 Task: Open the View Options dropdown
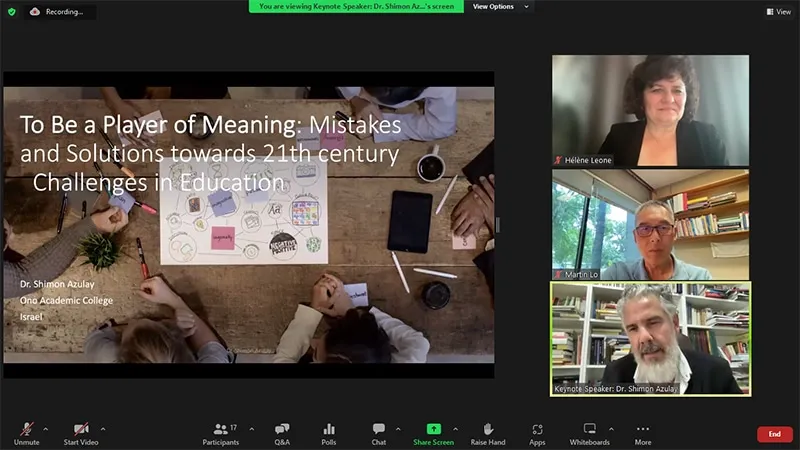click(x=498, y=6)
